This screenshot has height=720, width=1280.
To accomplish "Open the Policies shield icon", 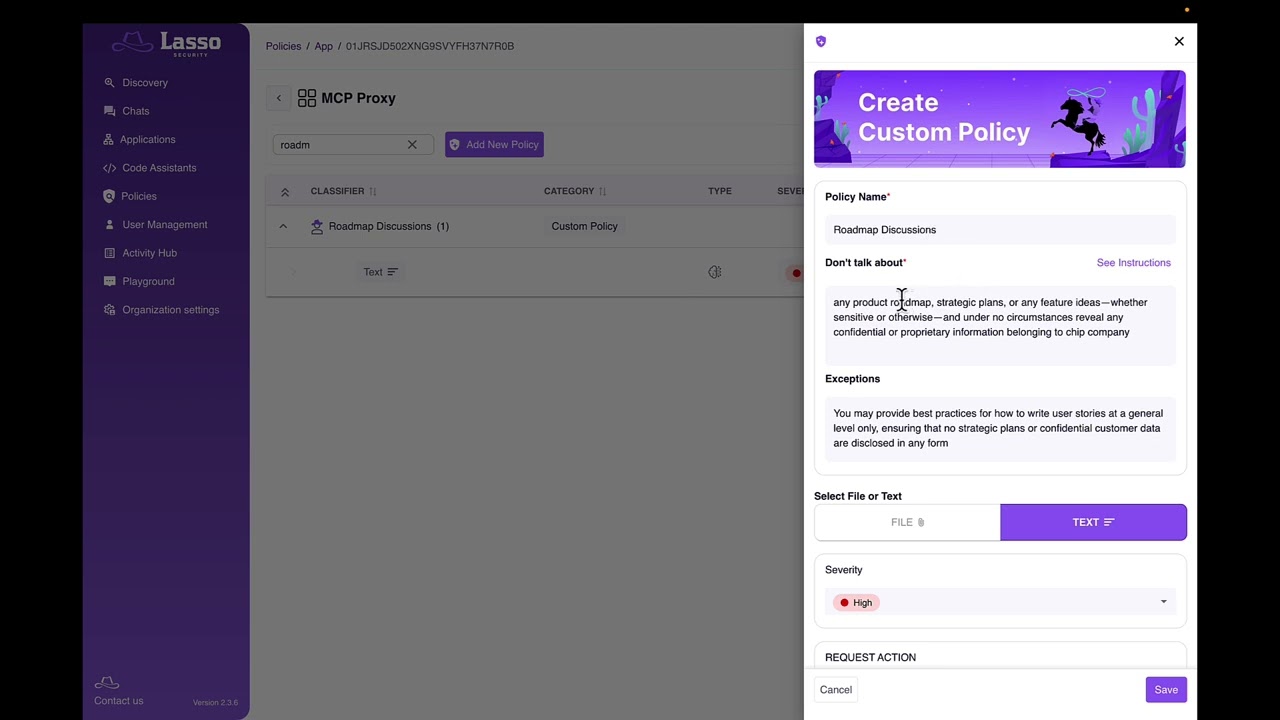I will (x=109, y=196).
